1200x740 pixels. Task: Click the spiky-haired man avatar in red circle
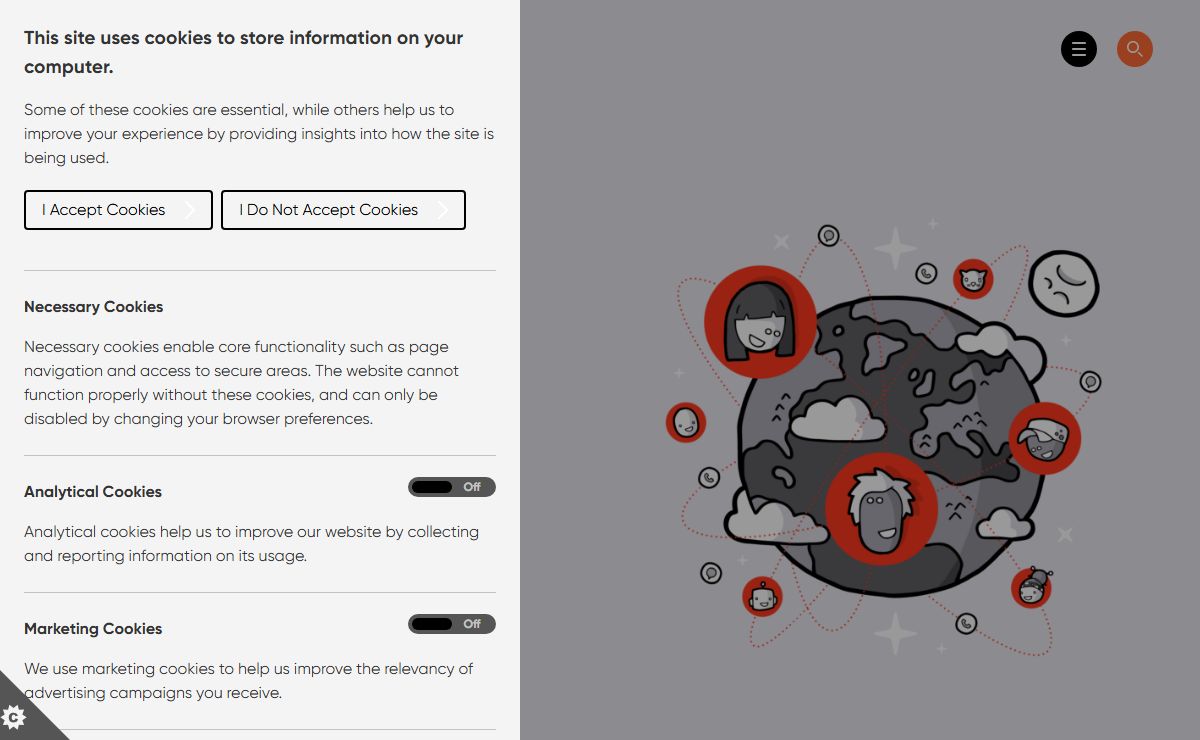pos(881,508)
